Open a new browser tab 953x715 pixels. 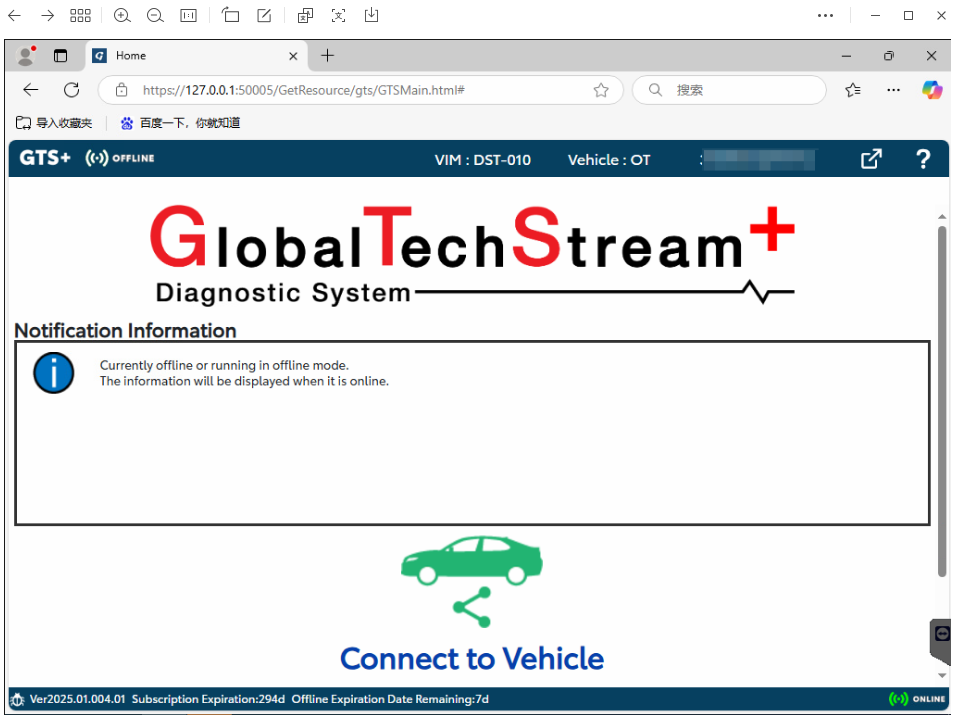(x=327, y=56)
